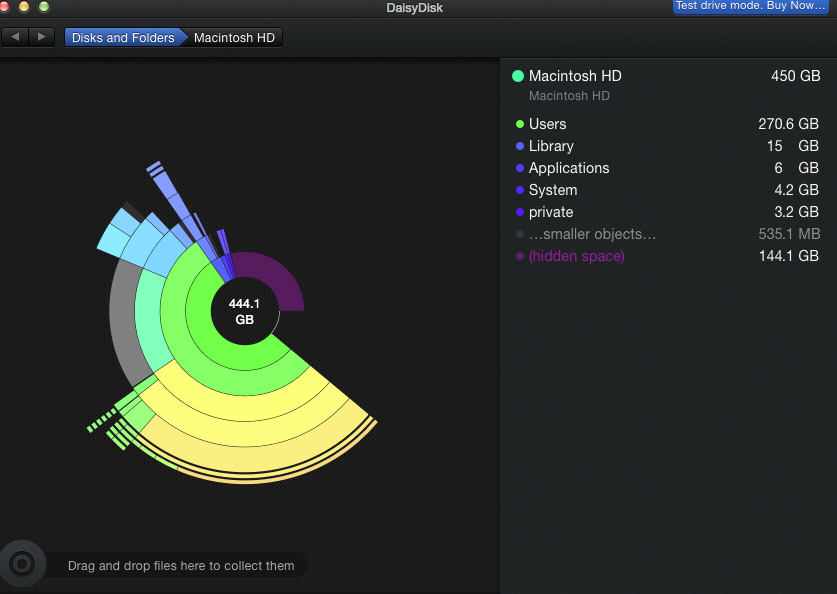Viewport: 837px width, 594px height.
Task: Open the Disks and Folders breadcrumb
Action: point(123,37)
